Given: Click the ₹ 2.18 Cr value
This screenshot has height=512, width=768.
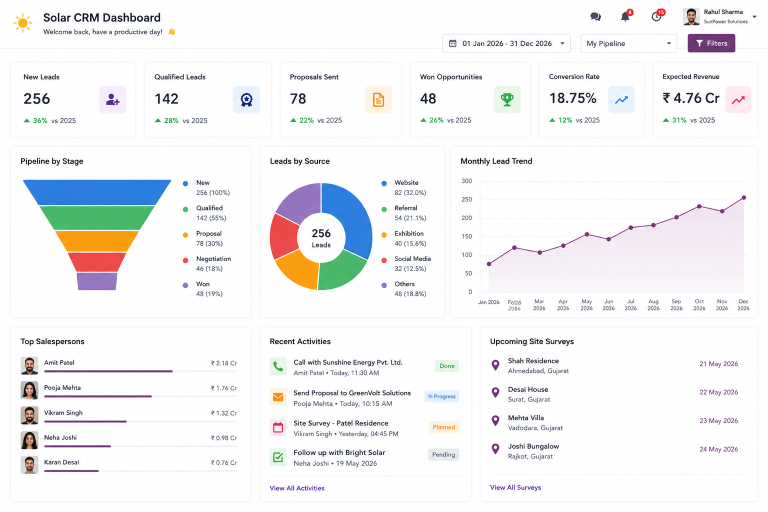Looking at the screenshot, I should (224, 363).
